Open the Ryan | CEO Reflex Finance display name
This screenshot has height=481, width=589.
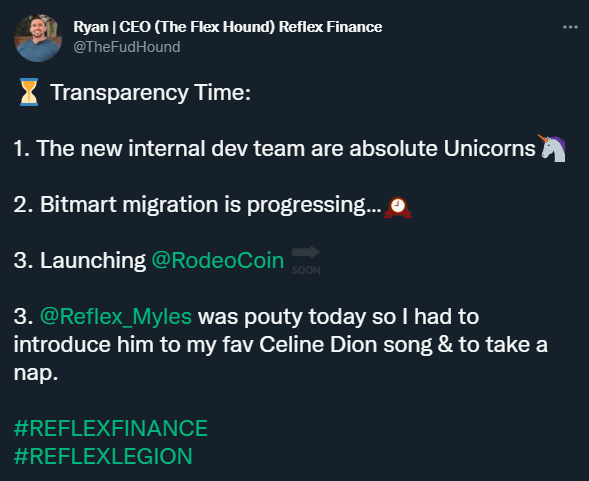tap(228, 27)
